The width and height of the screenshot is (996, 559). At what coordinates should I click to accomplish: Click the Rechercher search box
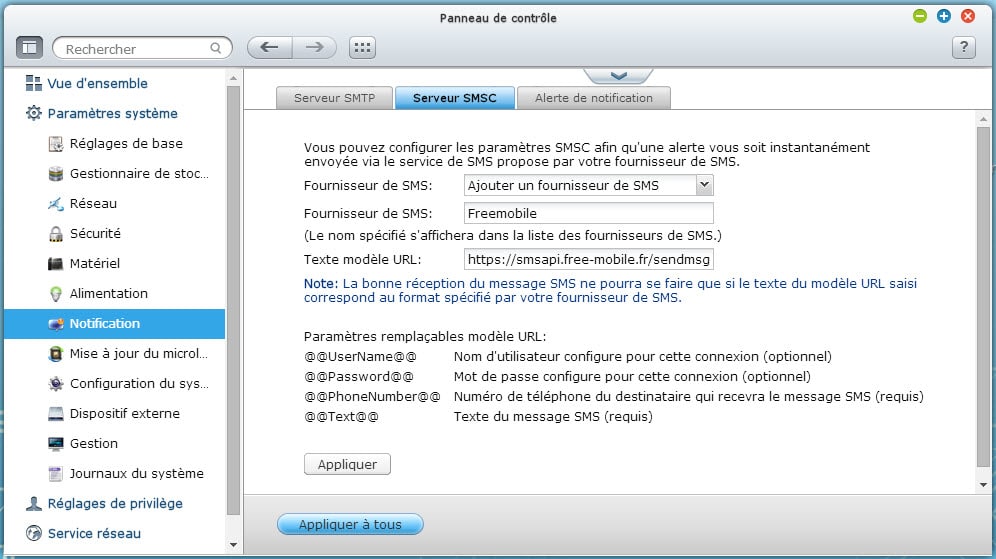(x=135, y=48)
